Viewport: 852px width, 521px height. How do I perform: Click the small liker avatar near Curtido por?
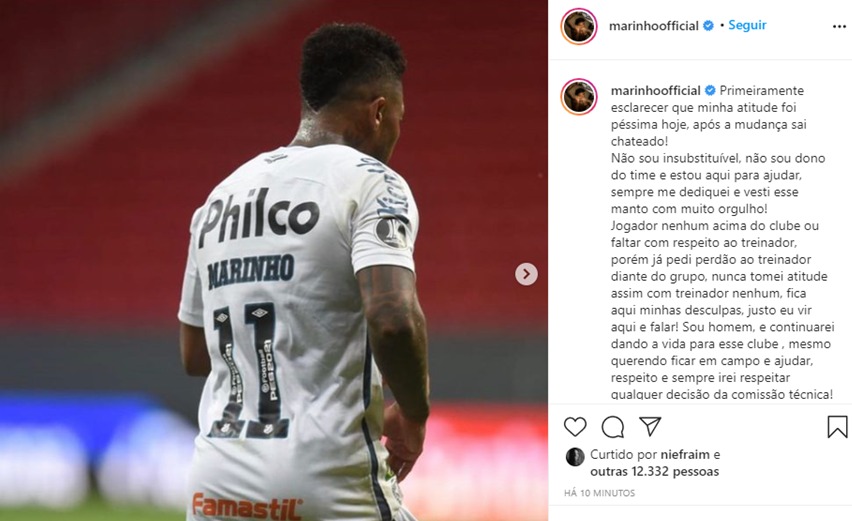[x=575, y=457]
